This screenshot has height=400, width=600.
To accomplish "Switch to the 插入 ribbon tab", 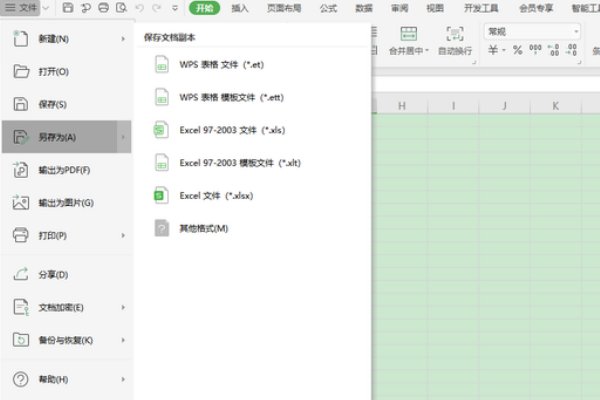I will point(240,8).
